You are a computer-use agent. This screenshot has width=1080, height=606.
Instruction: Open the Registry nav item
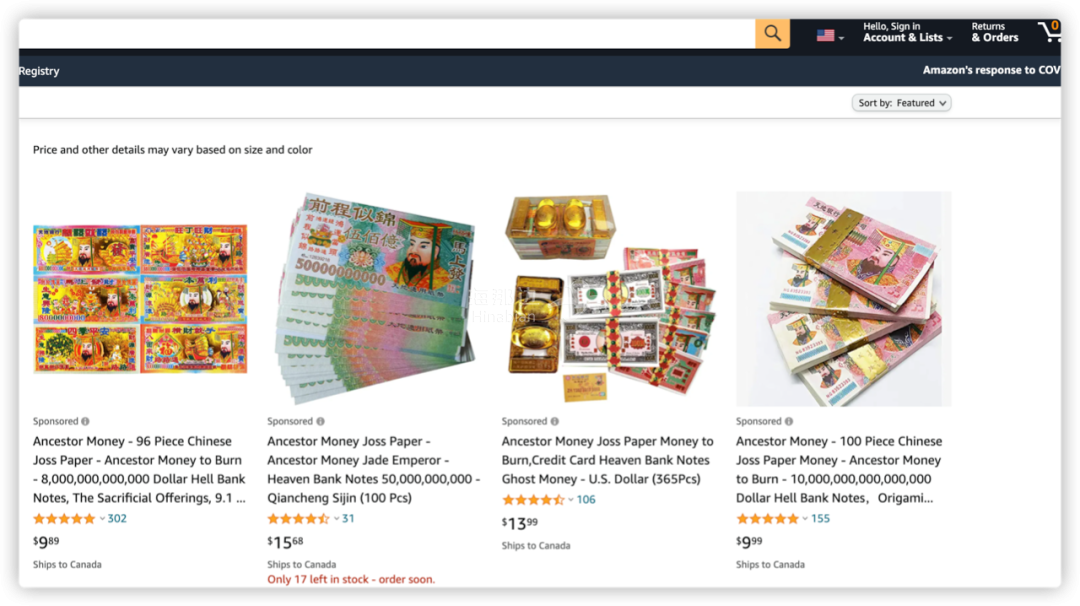[x=39, y=71]
